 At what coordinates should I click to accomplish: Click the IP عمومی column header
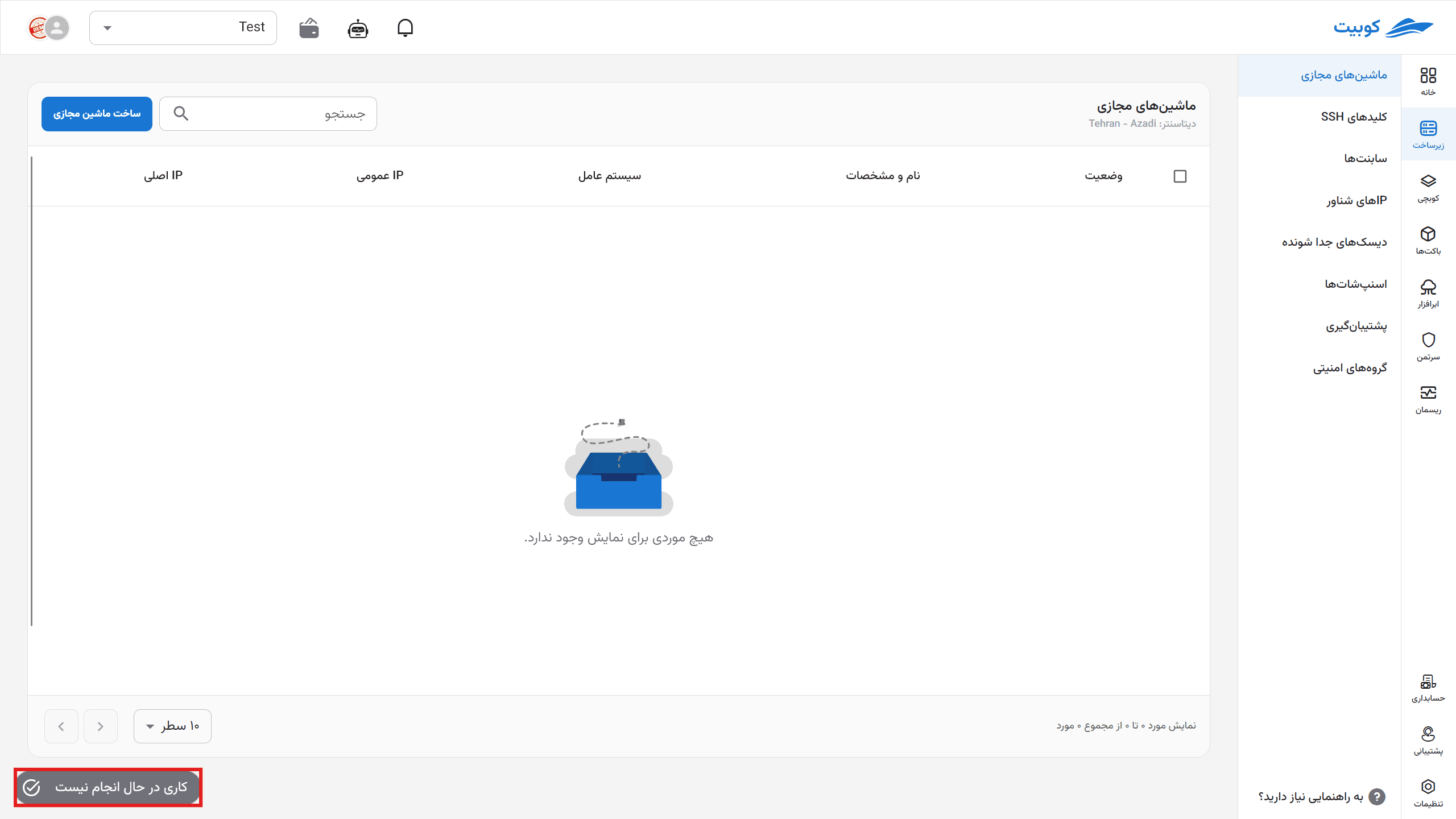click(x=380, y=176)
